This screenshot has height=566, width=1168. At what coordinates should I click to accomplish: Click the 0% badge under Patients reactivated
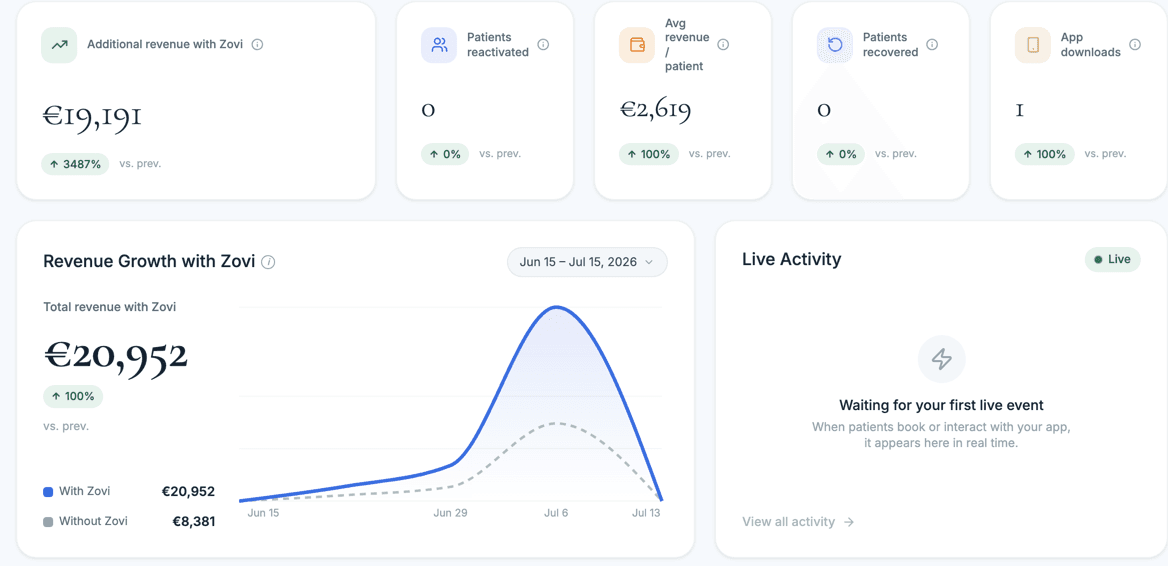tap(445, 154)
